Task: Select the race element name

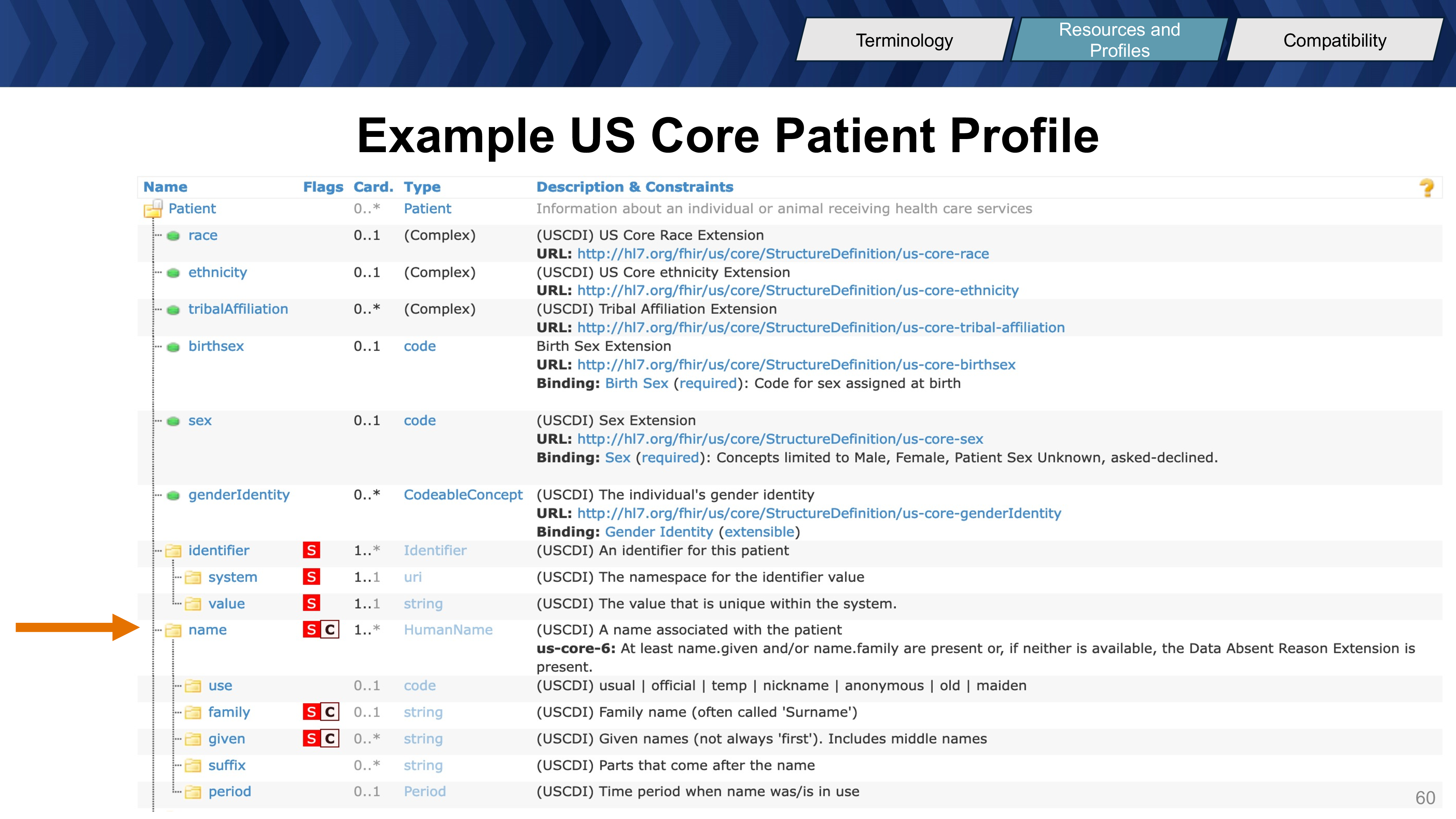Action: [202, 236]
